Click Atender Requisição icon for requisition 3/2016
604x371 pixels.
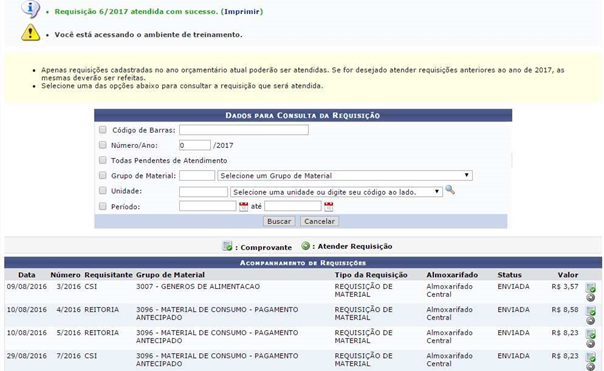point(591,297)
